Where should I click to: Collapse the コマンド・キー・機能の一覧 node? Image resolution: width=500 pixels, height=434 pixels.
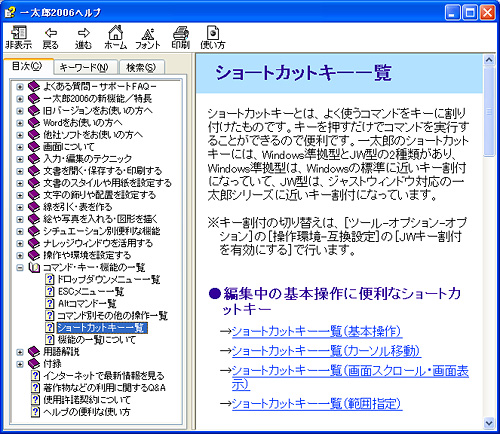pos(20,267)
